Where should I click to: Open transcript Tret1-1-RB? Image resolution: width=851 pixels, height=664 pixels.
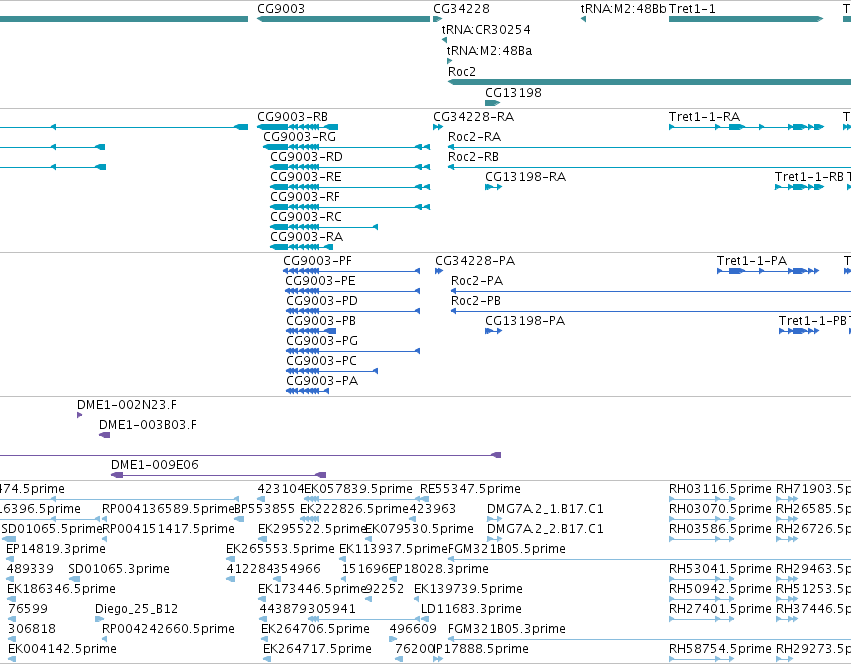pos(809,177)
